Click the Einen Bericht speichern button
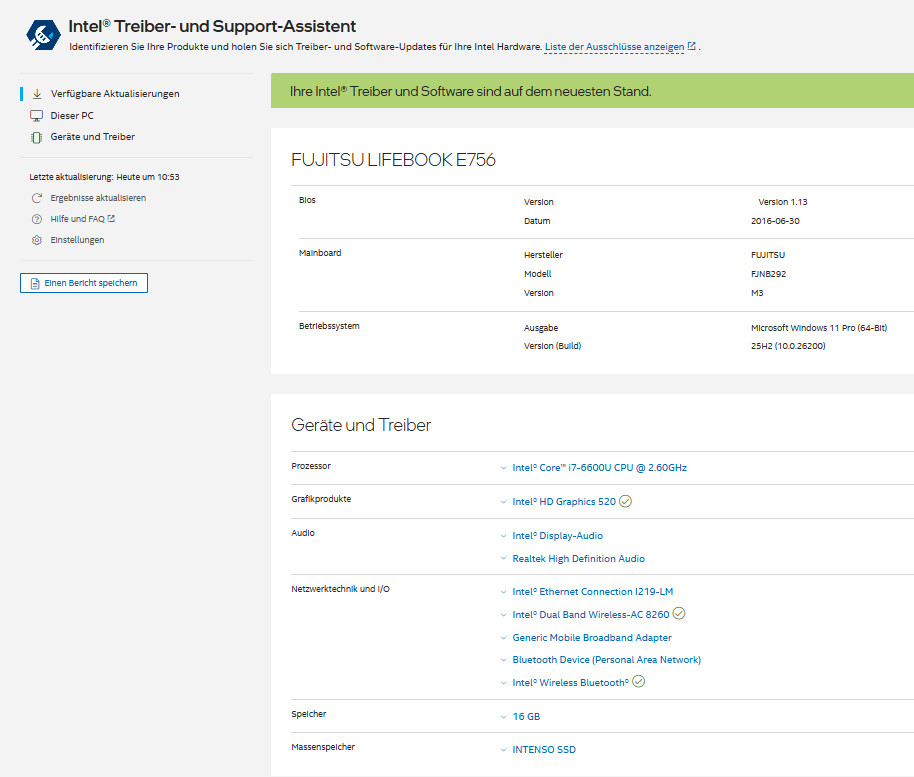914x777 pixels. pyautogui.click(x=84, y=284)
